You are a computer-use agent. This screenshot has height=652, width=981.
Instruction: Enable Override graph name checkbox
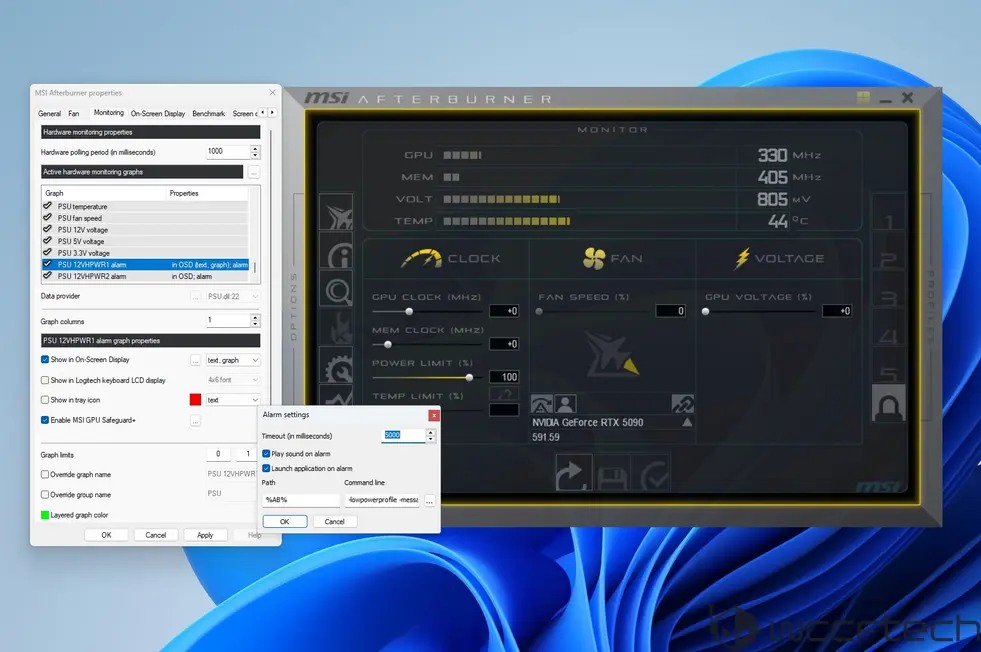[45, 474]
